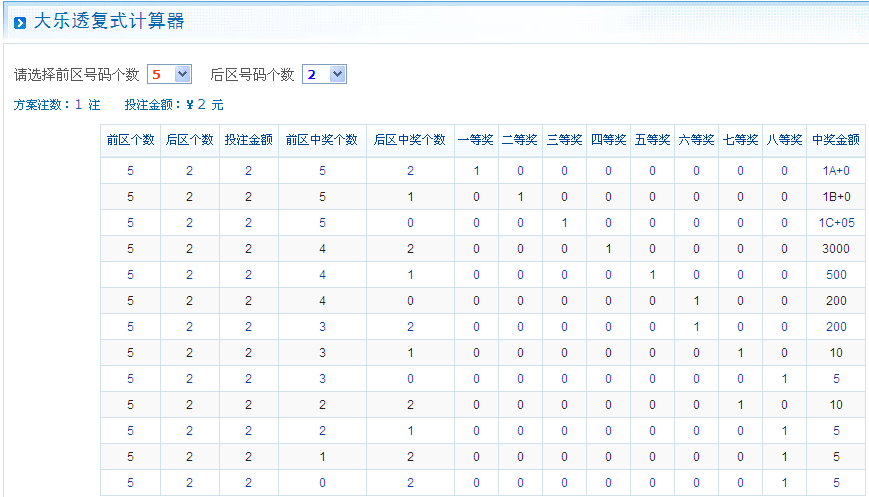Image resolution: width=869 pixels, height=497 pixels.
Task: Open the 后区号码个数 dropdown showing 2
Action: [x=324, y=74]
